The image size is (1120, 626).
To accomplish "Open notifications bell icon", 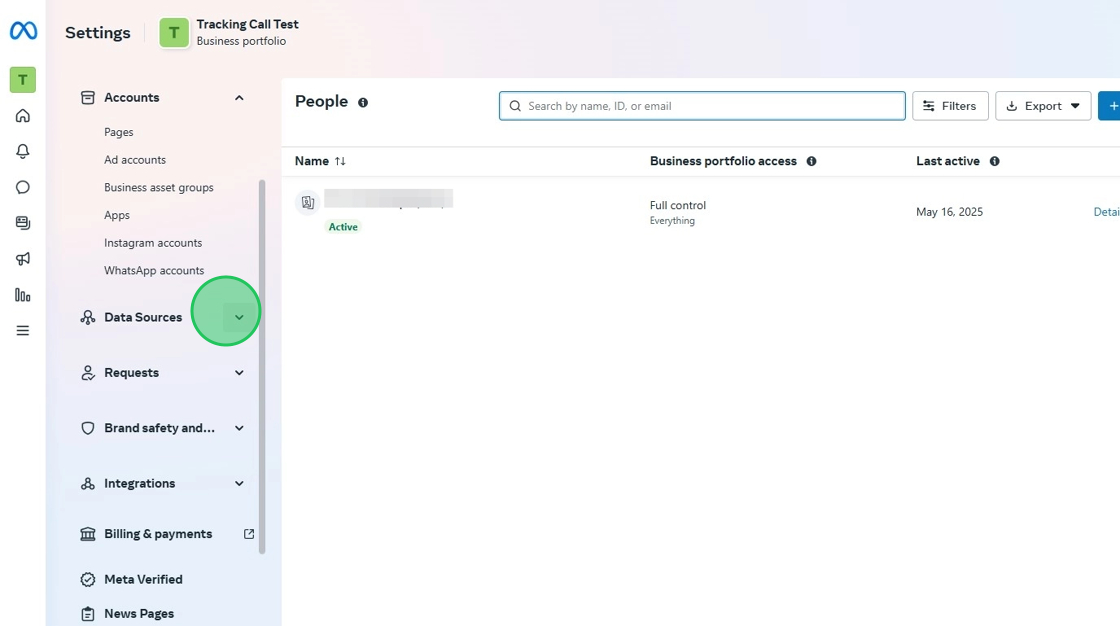I will [x=23, y=151].
